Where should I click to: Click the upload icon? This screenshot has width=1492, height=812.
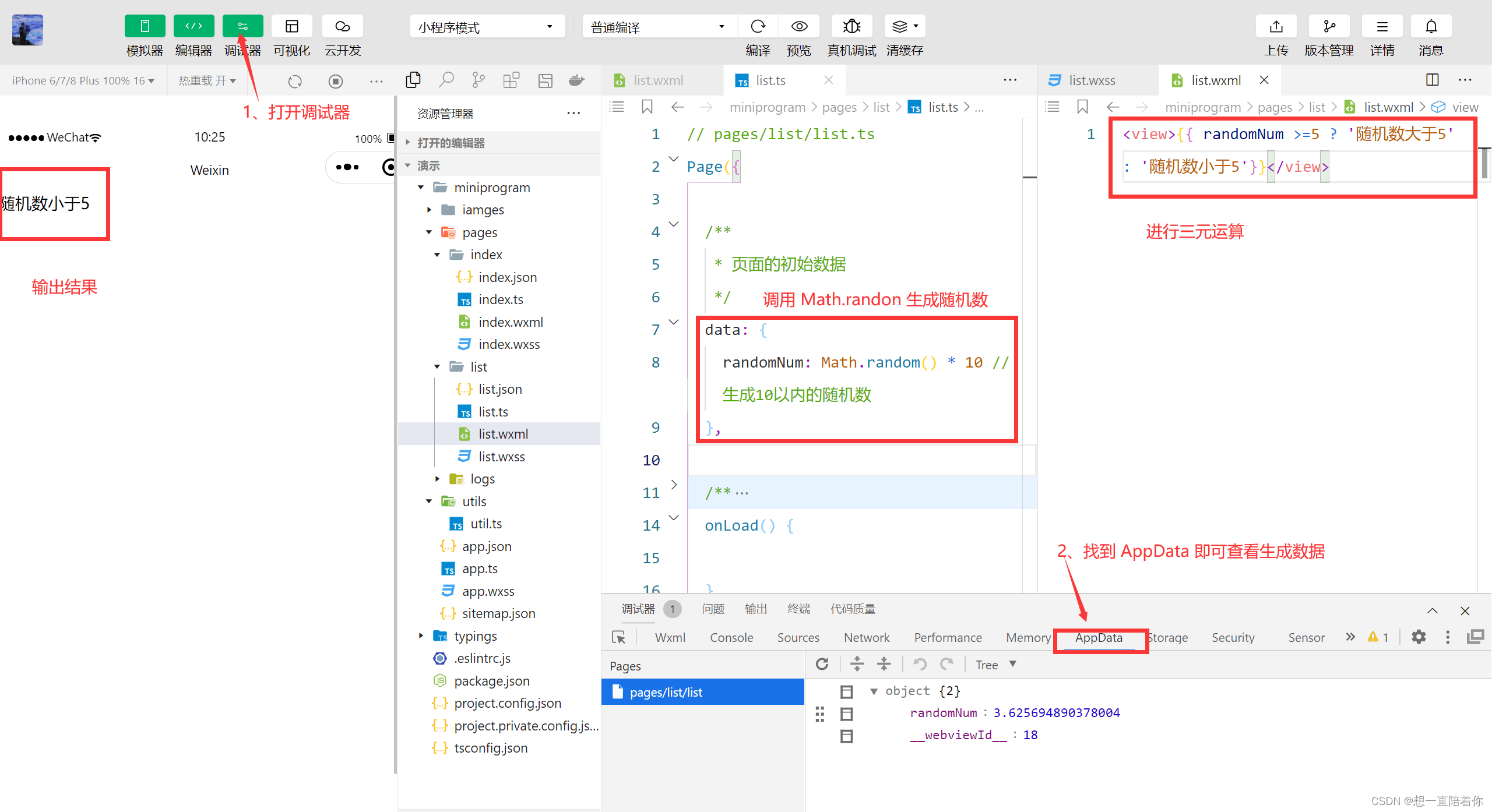pyautogui.click(x=1276, y=26)
